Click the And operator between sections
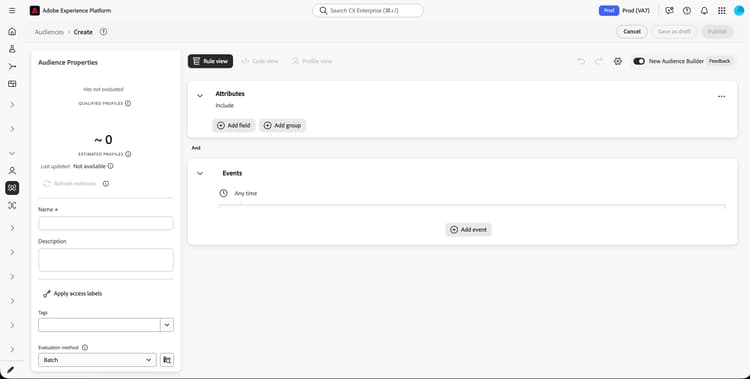 coord(196,148)
